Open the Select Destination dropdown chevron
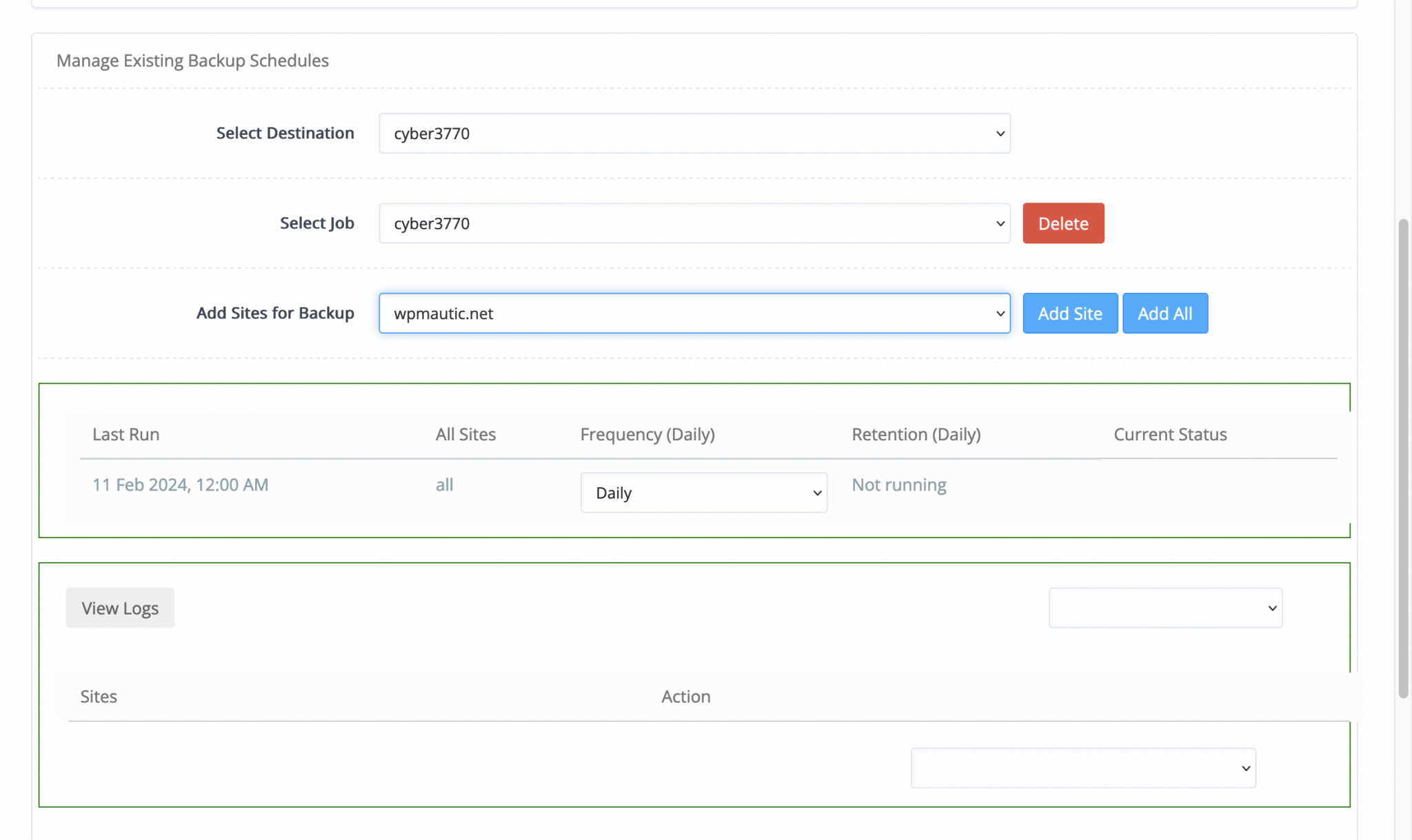The height and width of the screenshot is (840, 1412). point(999,133)
